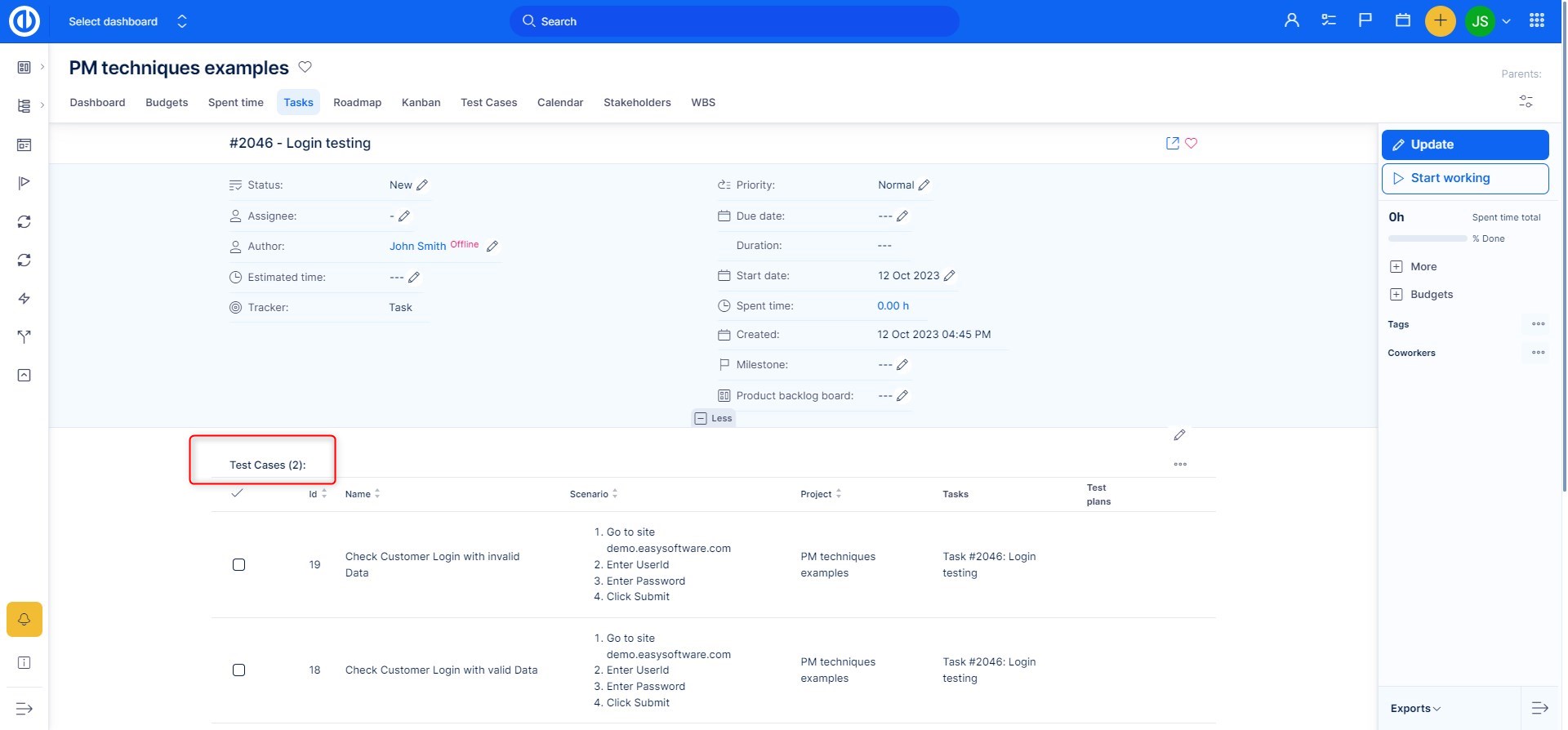The width and height of the screenshot is (1568, 730).
Task: Switch to the Kanban tab
Action: click(421, 103)
